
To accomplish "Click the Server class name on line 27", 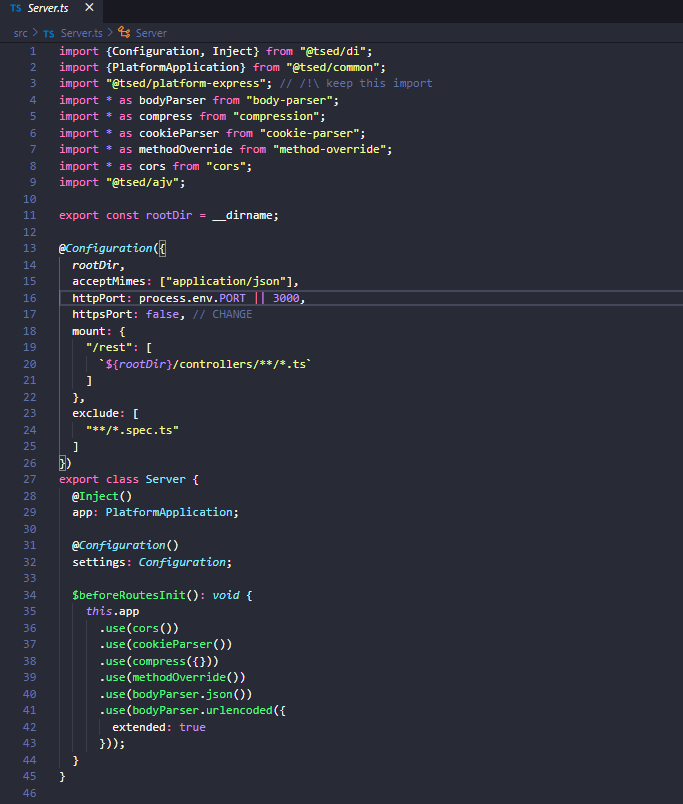I will [x=165, y=479].
